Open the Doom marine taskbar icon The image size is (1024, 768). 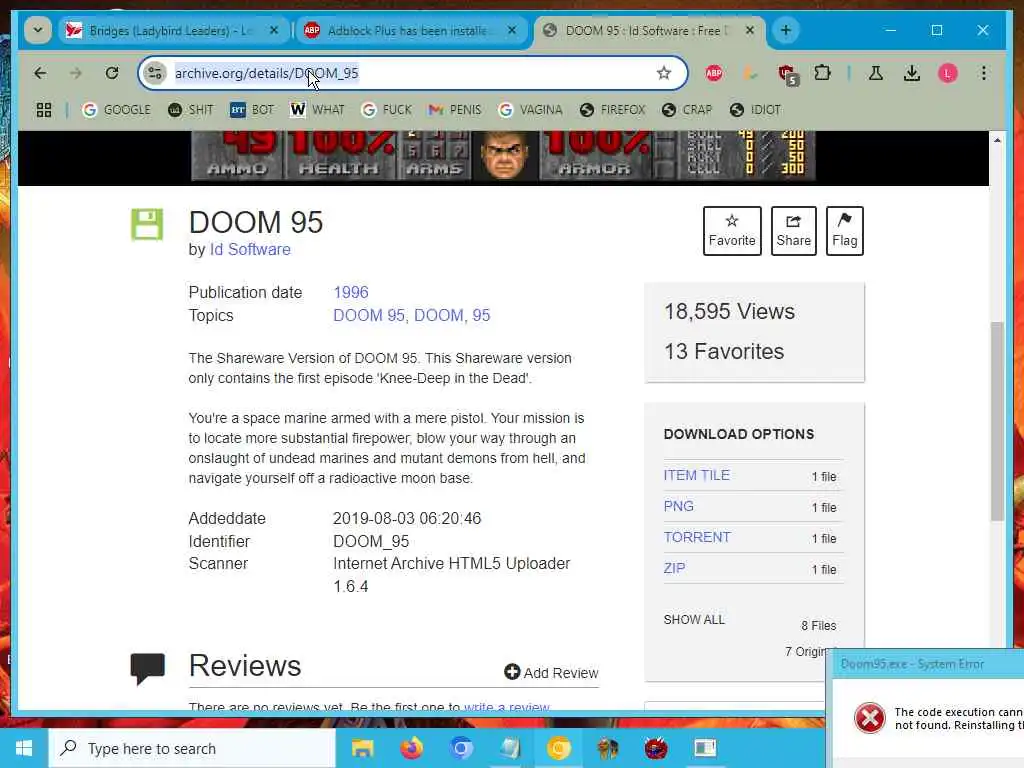[607, 748]
